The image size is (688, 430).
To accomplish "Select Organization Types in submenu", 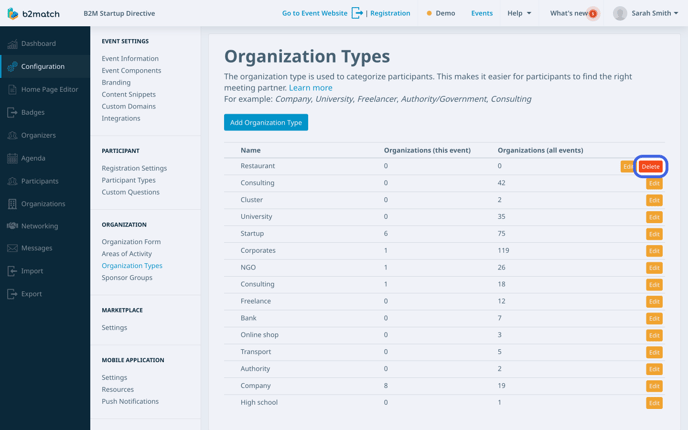I will click(x=132, y=265).
